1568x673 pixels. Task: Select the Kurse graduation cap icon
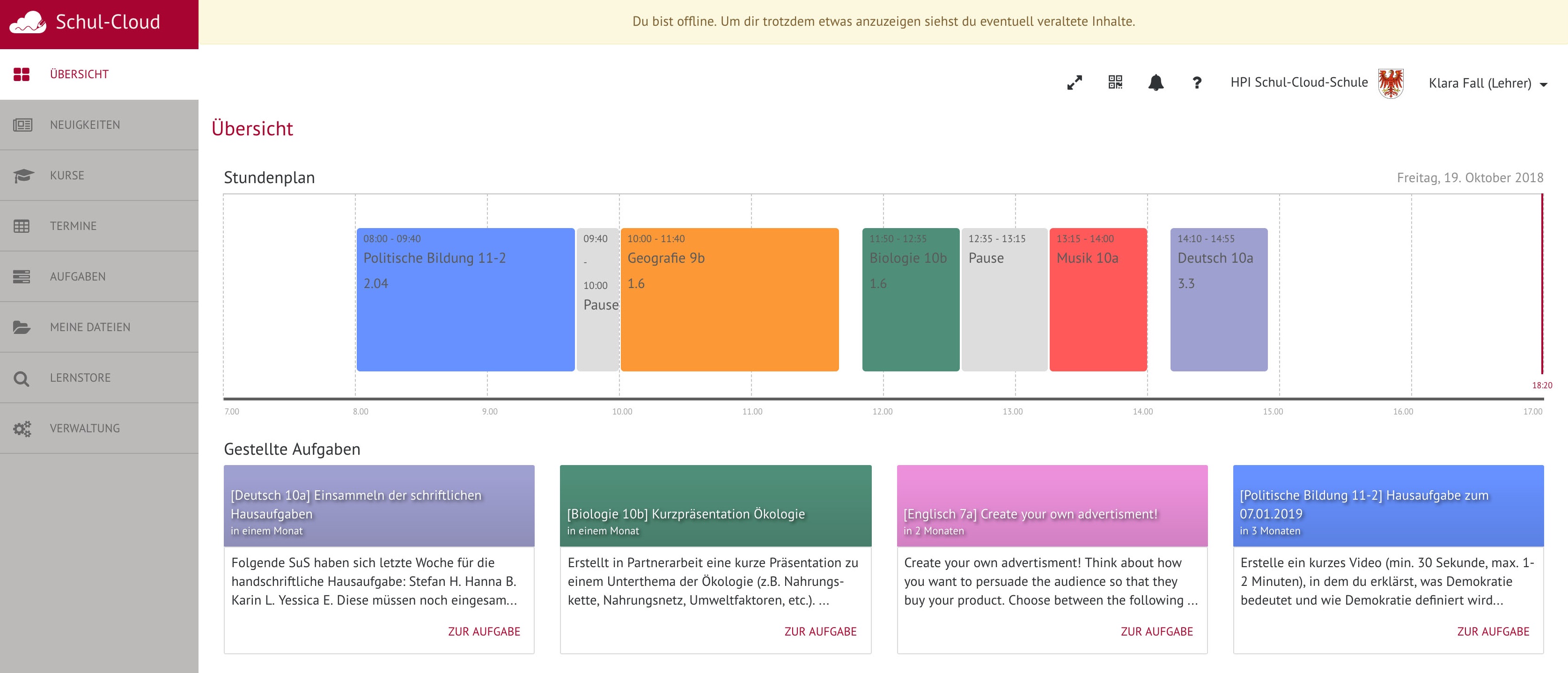click(x=22, y=175)
